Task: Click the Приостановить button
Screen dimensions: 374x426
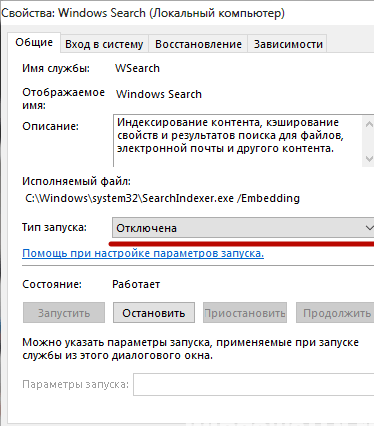Action: pos(245,313)
